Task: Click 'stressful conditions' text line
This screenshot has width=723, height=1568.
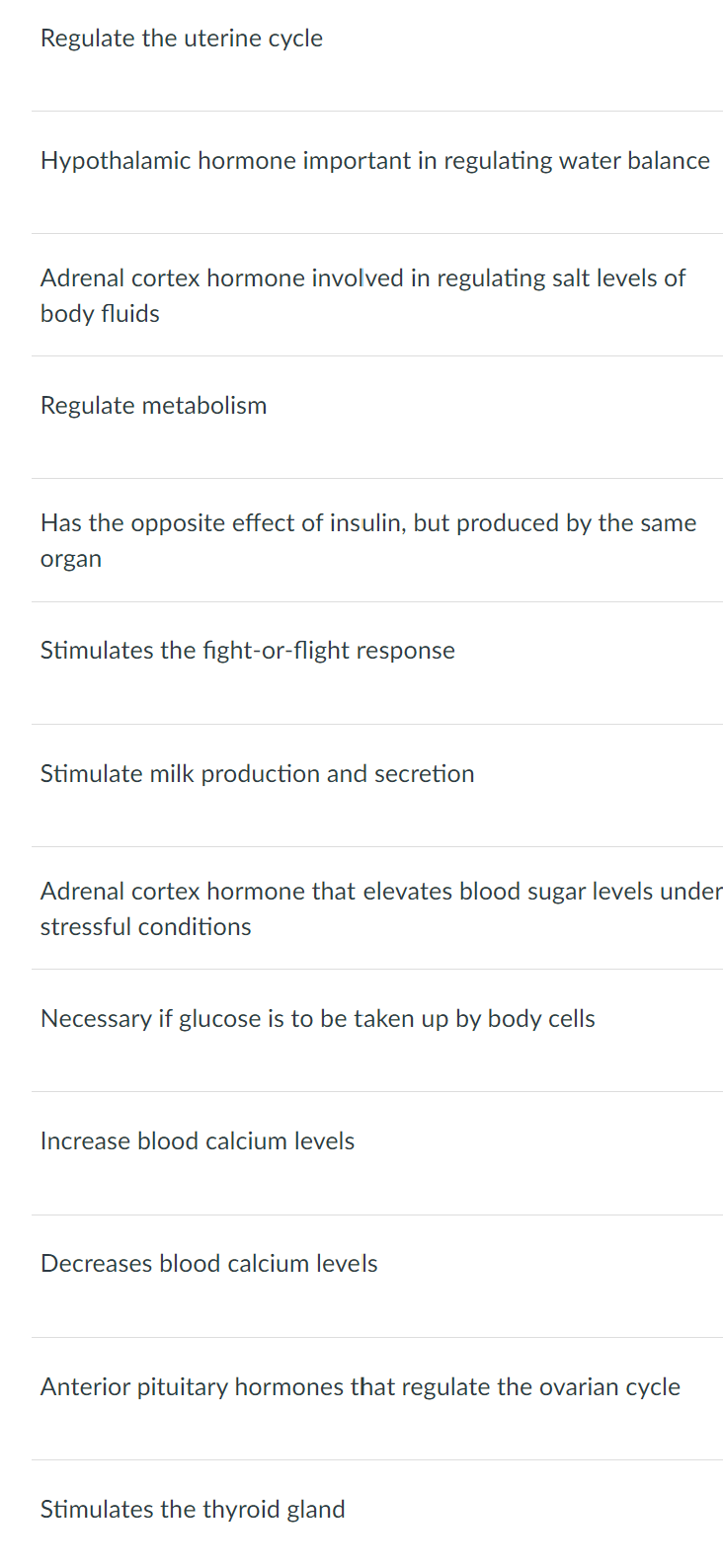Action: [145, 927]
